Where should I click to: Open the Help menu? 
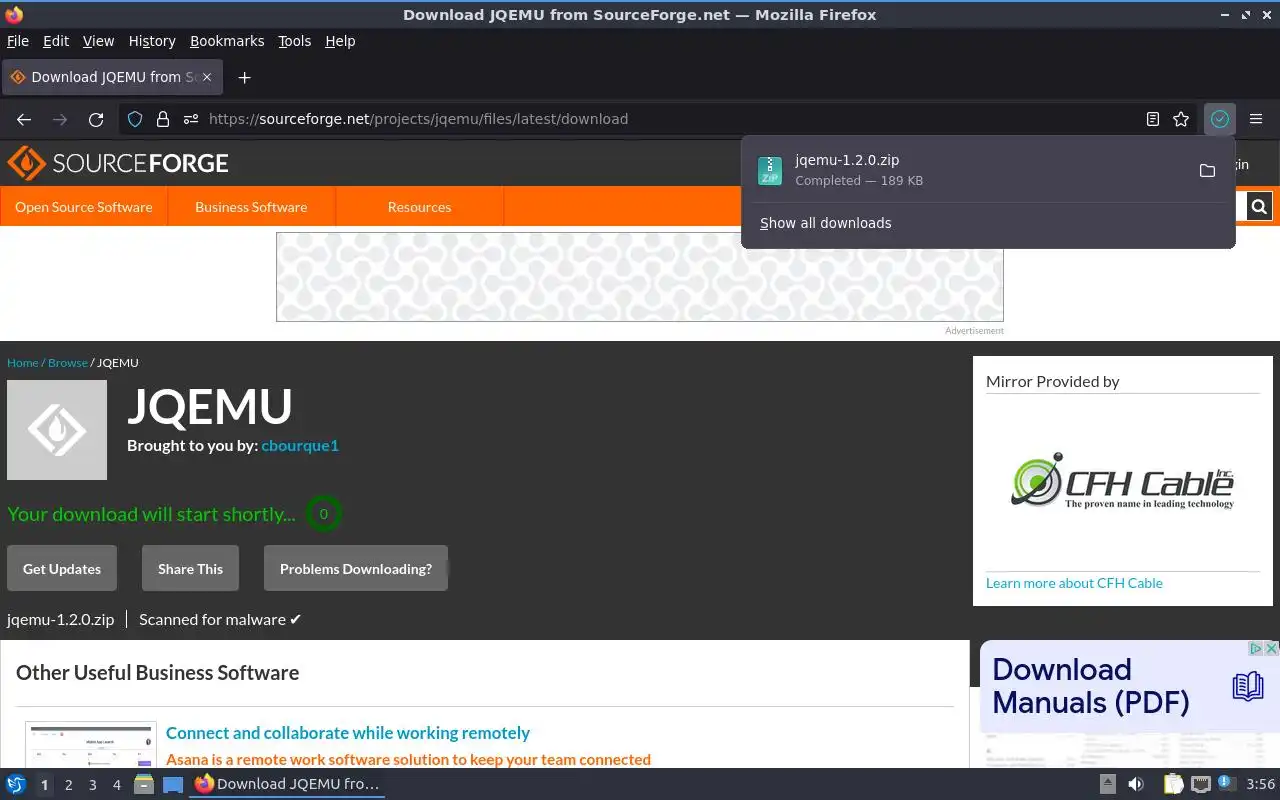pyautogui.click(x=340, y=41)
